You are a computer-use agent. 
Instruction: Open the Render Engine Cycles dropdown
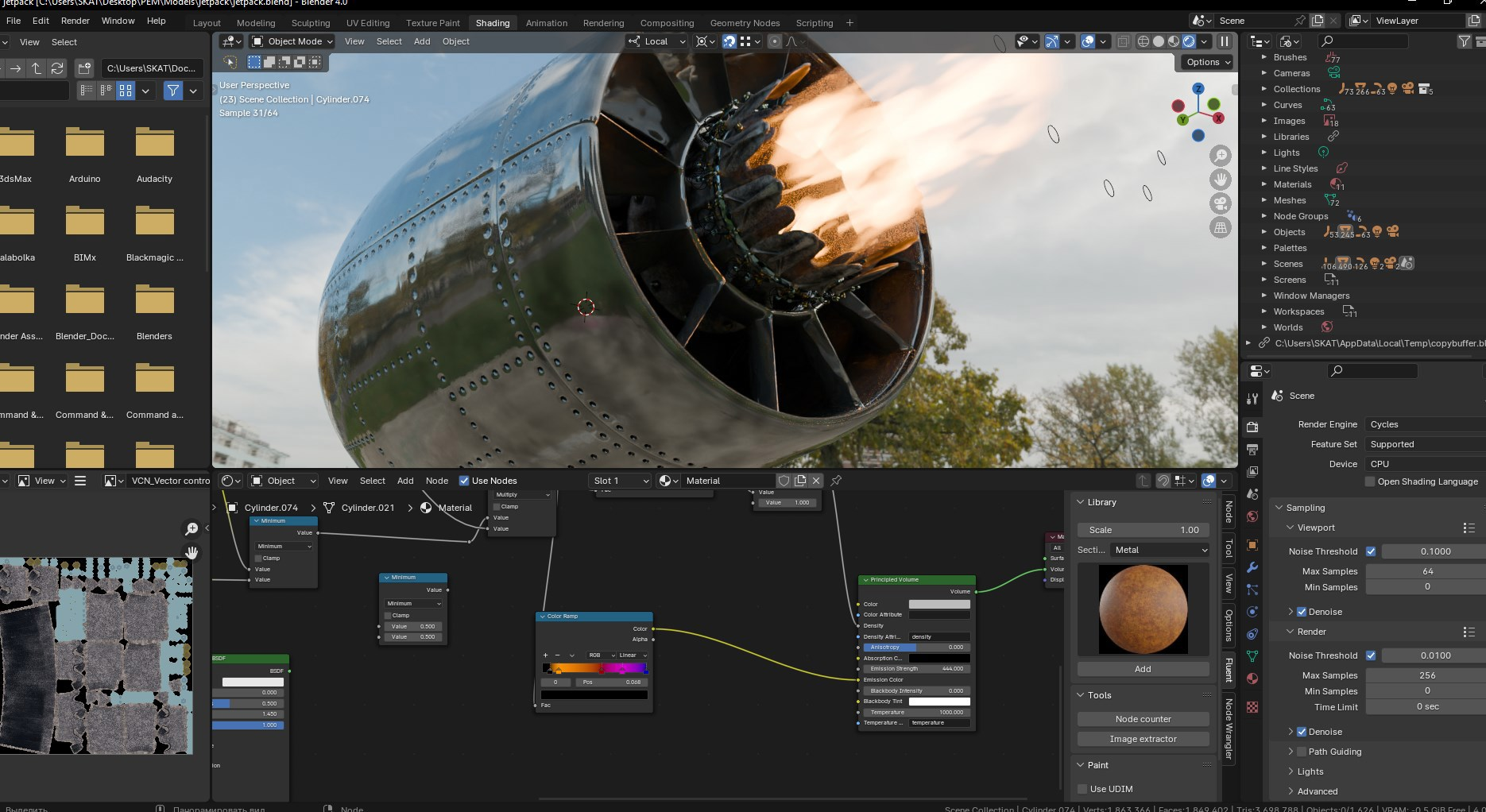pos(1424,424)
